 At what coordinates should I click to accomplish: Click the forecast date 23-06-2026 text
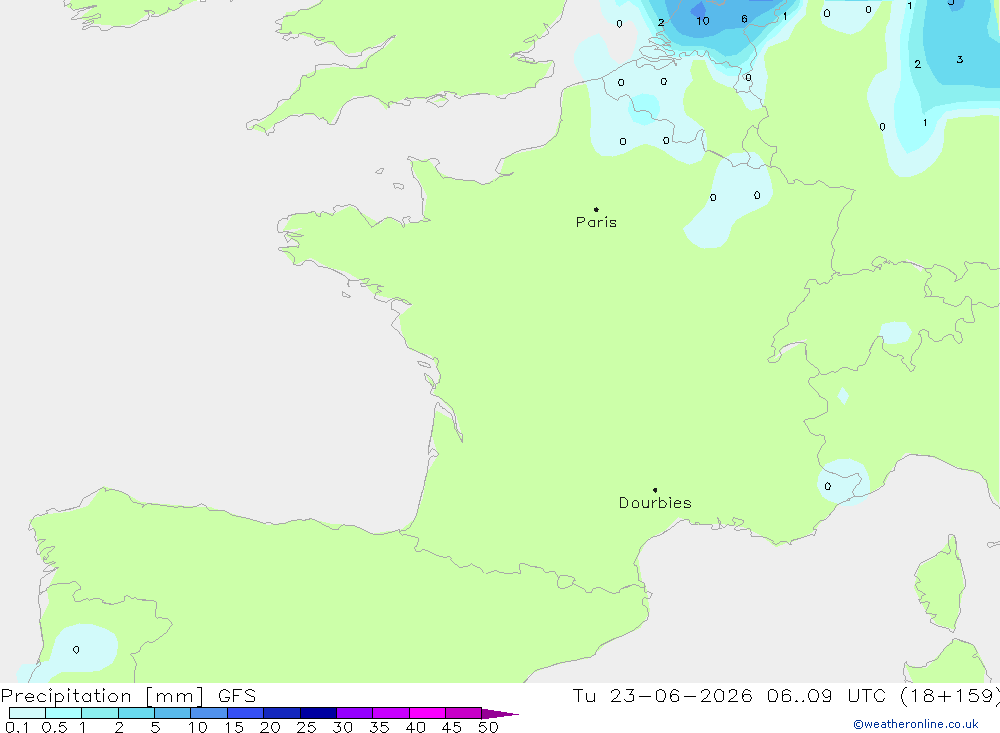tap(681, 695)
